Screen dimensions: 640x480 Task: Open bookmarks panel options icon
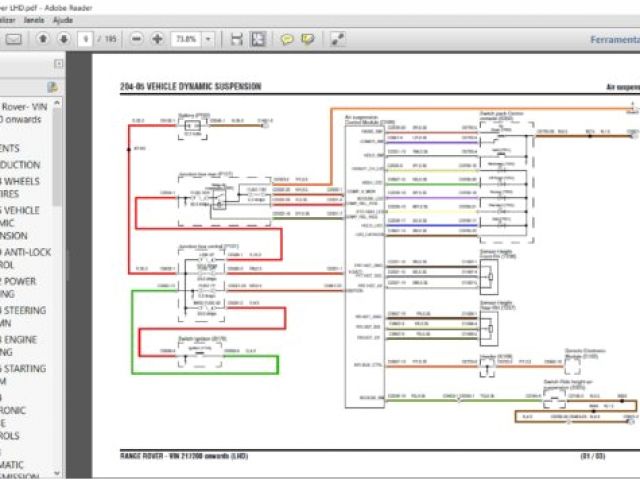click(52, 88)
